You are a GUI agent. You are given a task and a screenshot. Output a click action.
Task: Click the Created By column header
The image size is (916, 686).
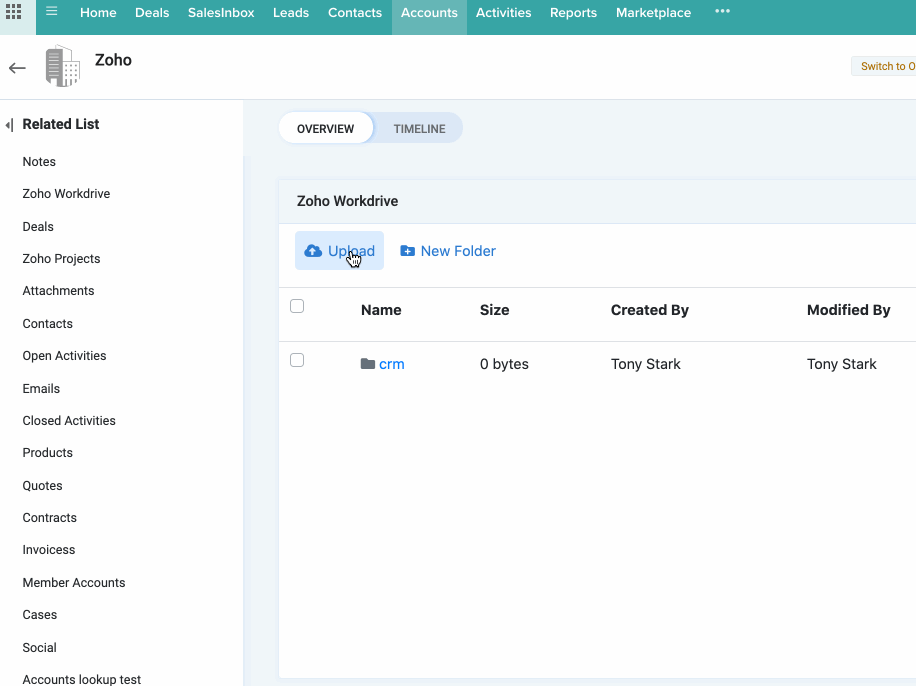[x=650, y=310]
